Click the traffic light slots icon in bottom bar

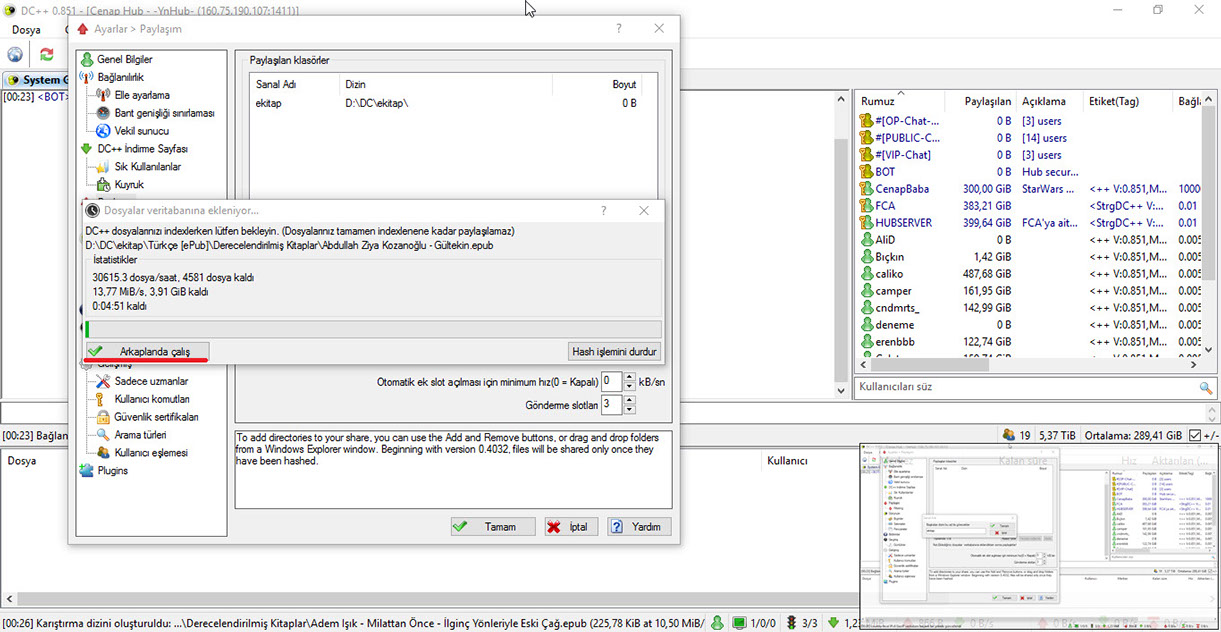coord(791,623)
